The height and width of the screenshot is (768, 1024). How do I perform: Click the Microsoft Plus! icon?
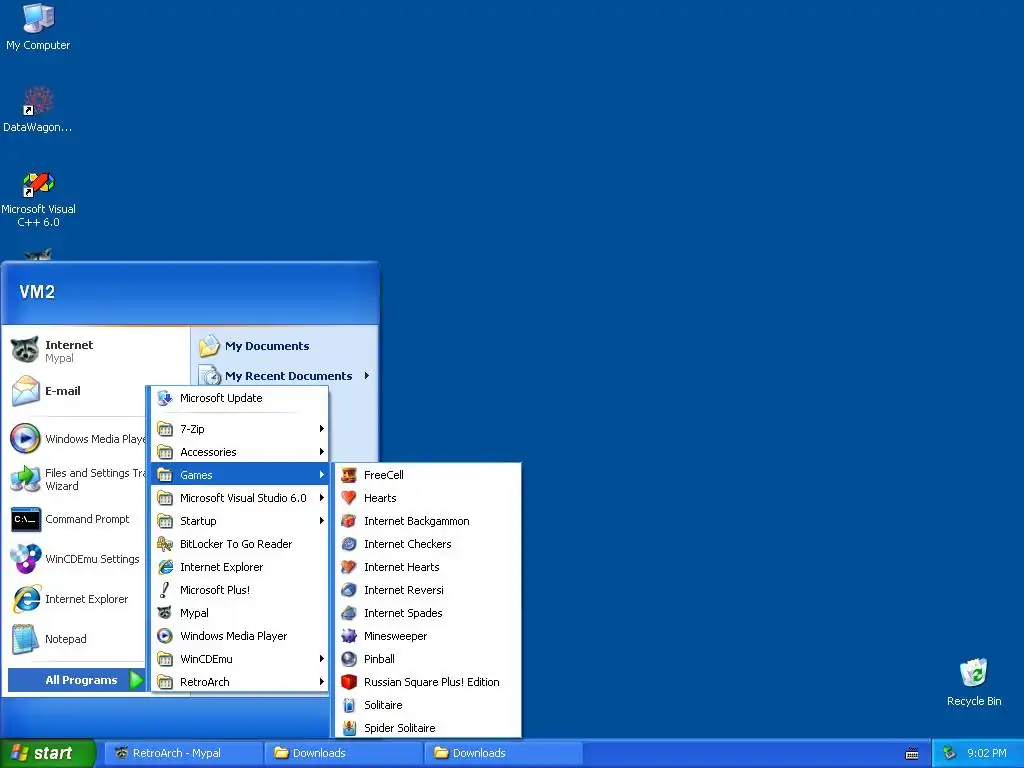[x=165, y=590]
